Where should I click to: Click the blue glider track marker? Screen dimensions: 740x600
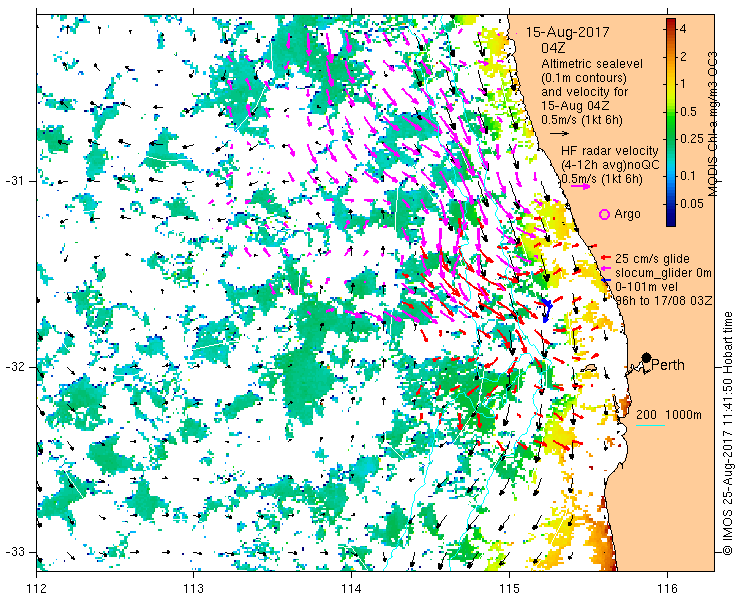(x=547, y=309)
